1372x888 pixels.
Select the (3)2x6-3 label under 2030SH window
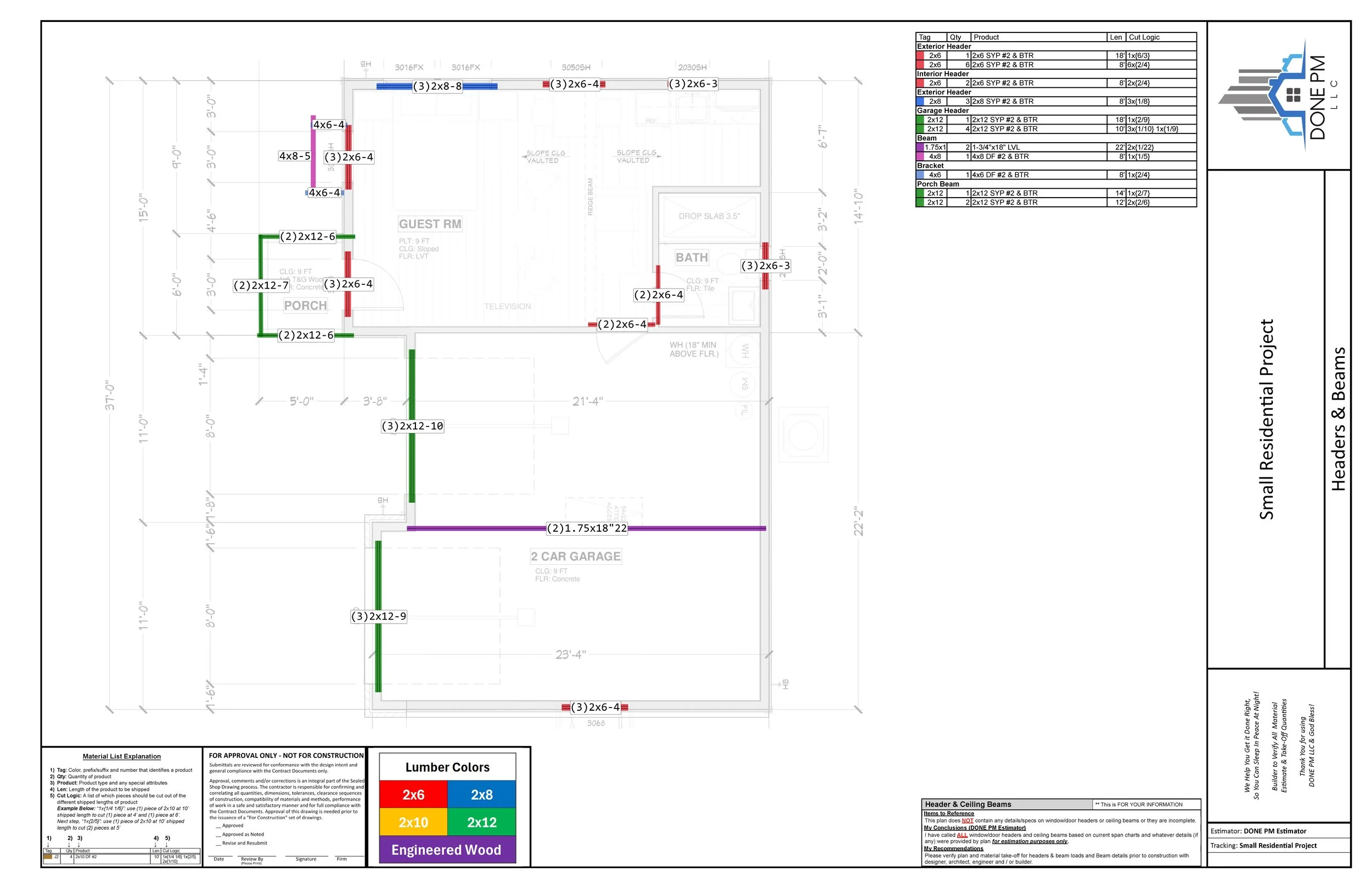tap(694, 83)
